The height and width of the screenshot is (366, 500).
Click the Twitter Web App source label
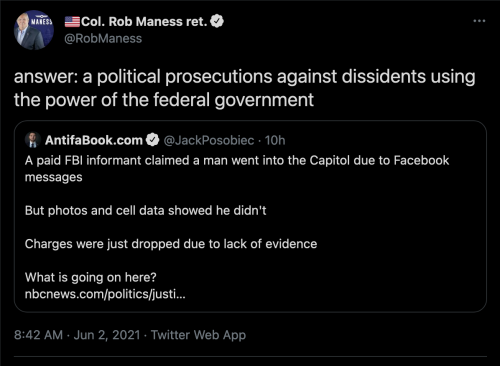tap(198, 335)
